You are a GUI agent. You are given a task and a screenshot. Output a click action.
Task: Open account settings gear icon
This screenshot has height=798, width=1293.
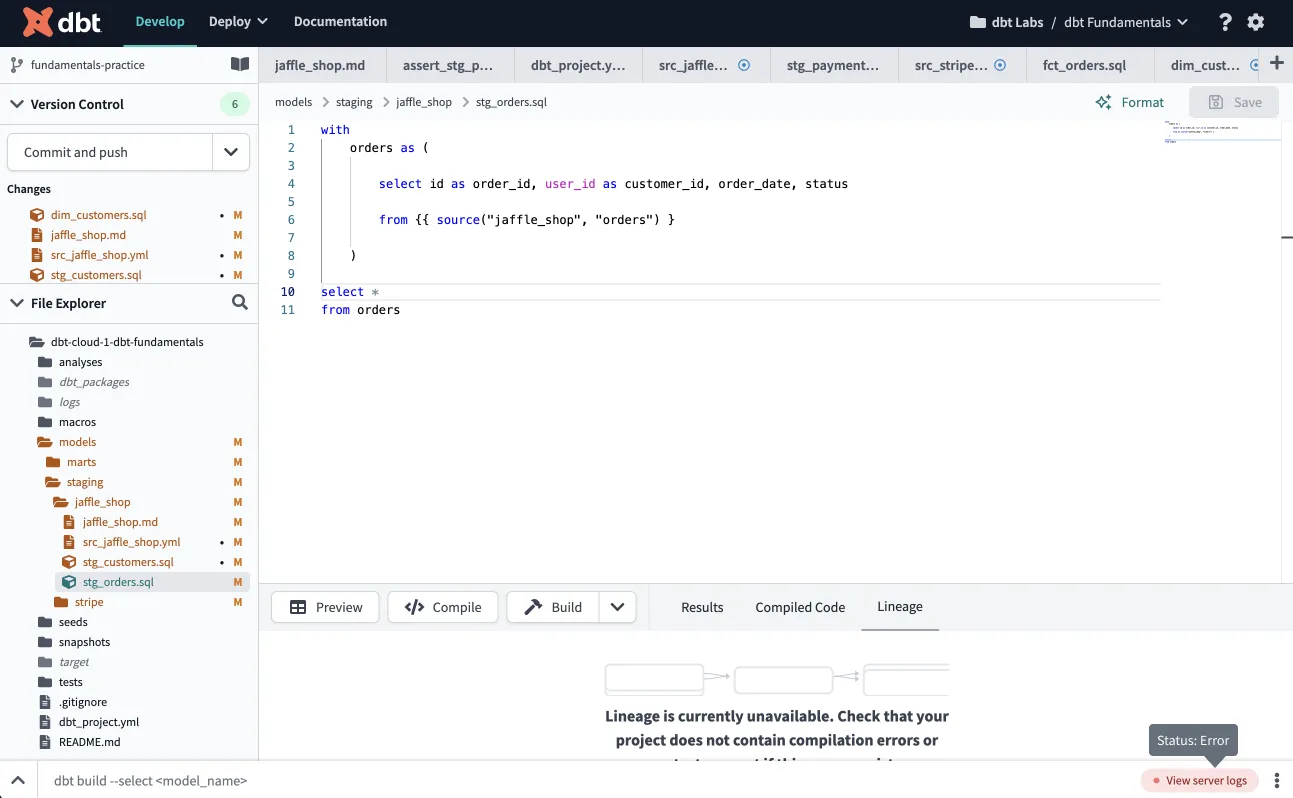coord(1256,22)
